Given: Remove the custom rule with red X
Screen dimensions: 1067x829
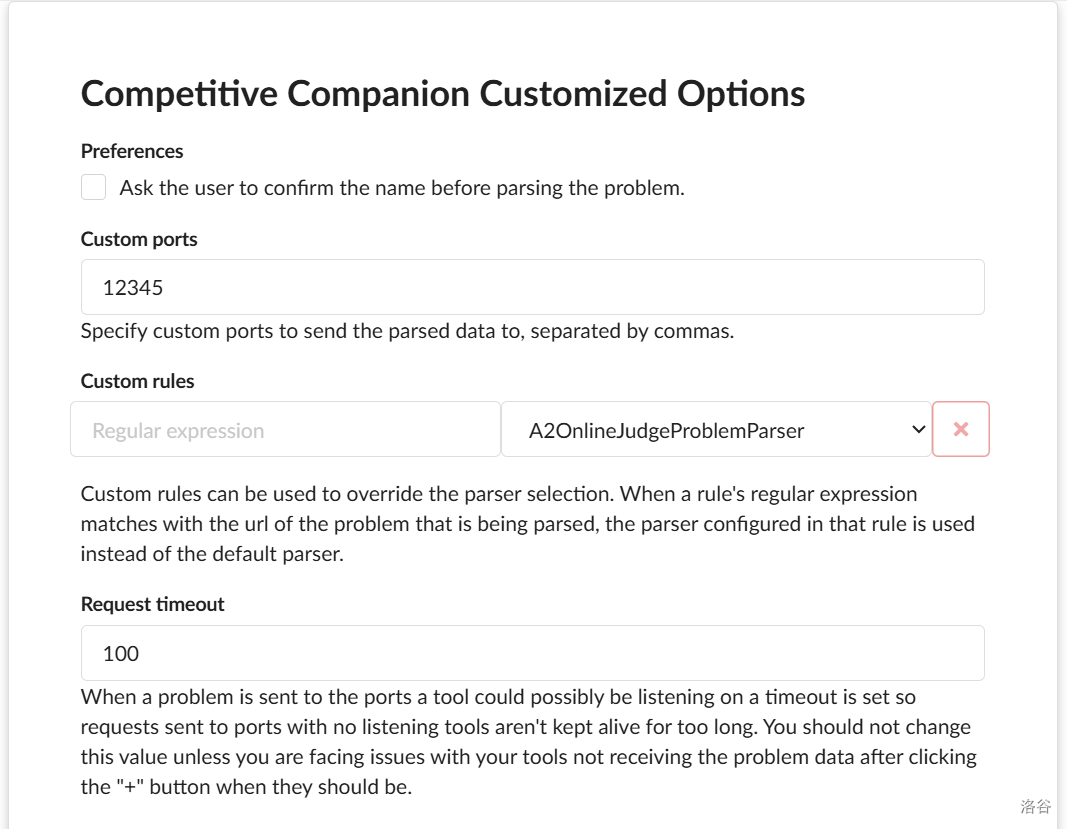Looking at the screenshot, I should (x=961, y=429).
